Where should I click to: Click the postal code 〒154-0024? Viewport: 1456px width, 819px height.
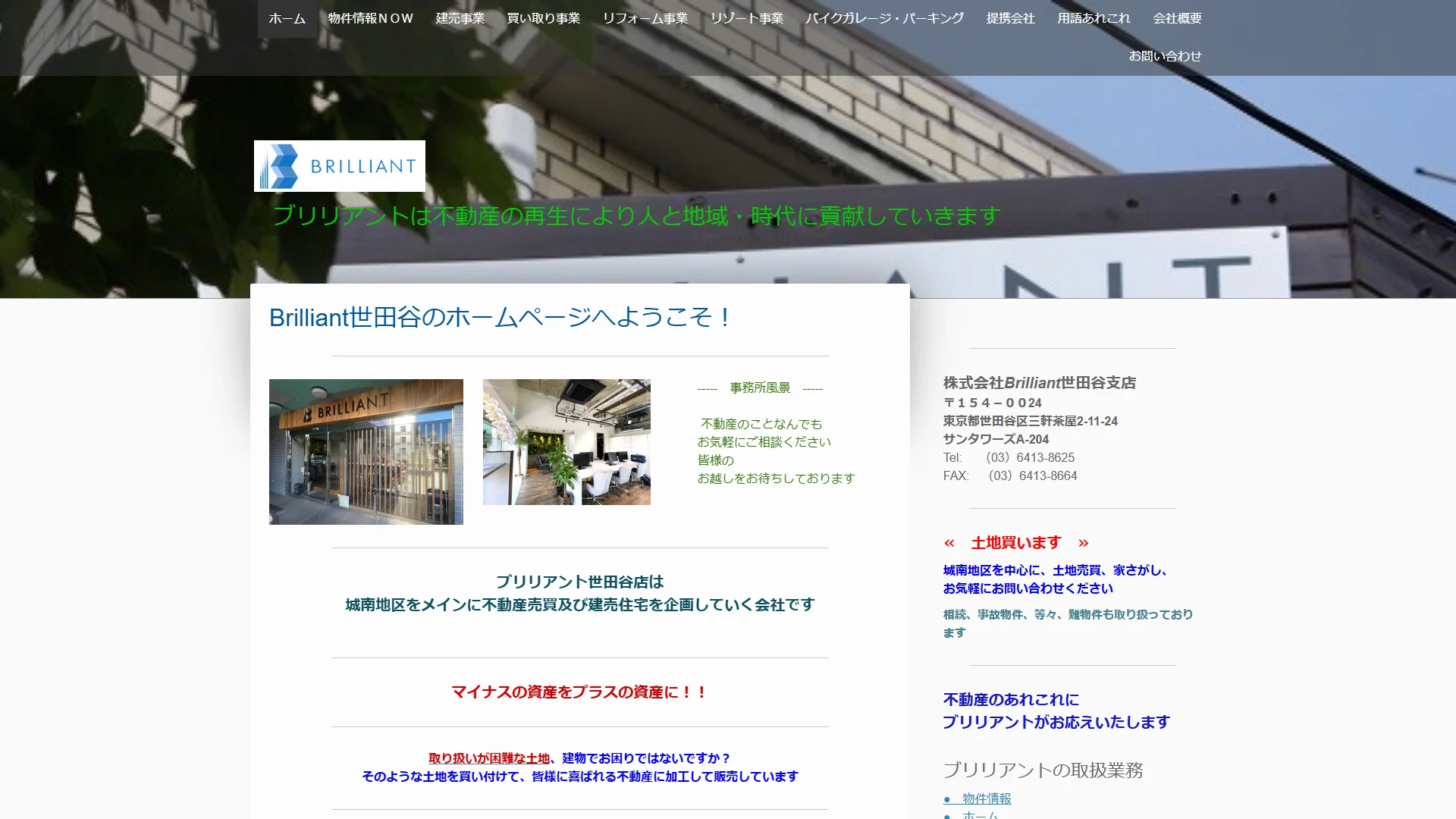tap(993, 403)
